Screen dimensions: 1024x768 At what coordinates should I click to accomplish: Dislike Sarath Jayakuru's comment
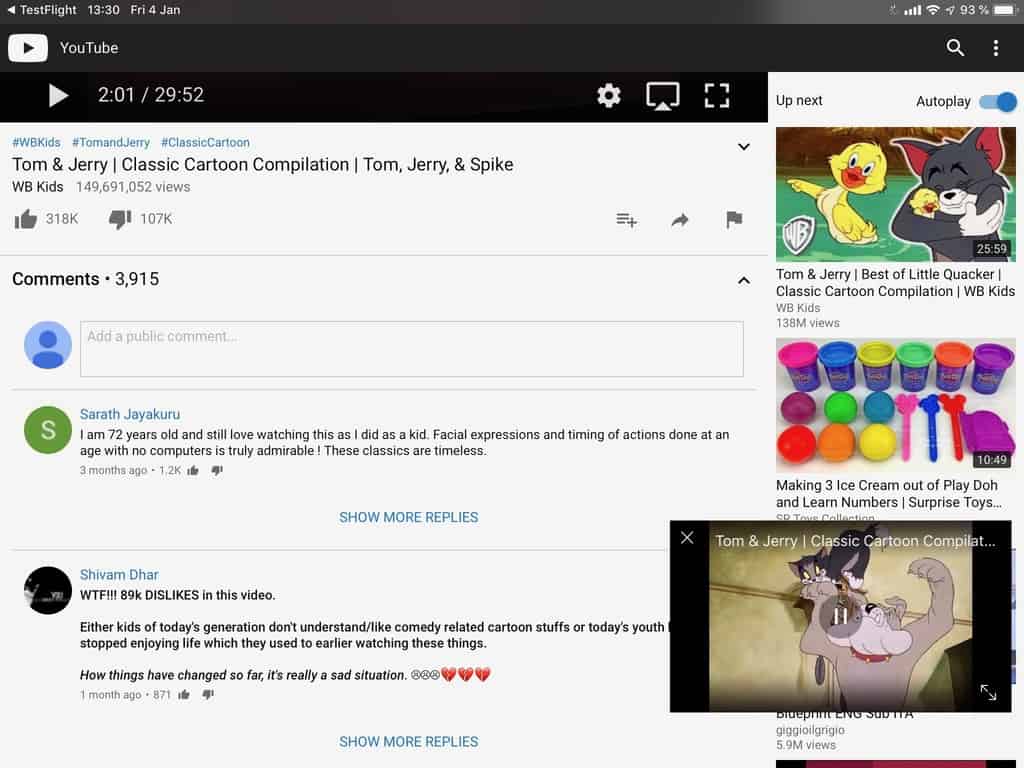coord(217,470)
